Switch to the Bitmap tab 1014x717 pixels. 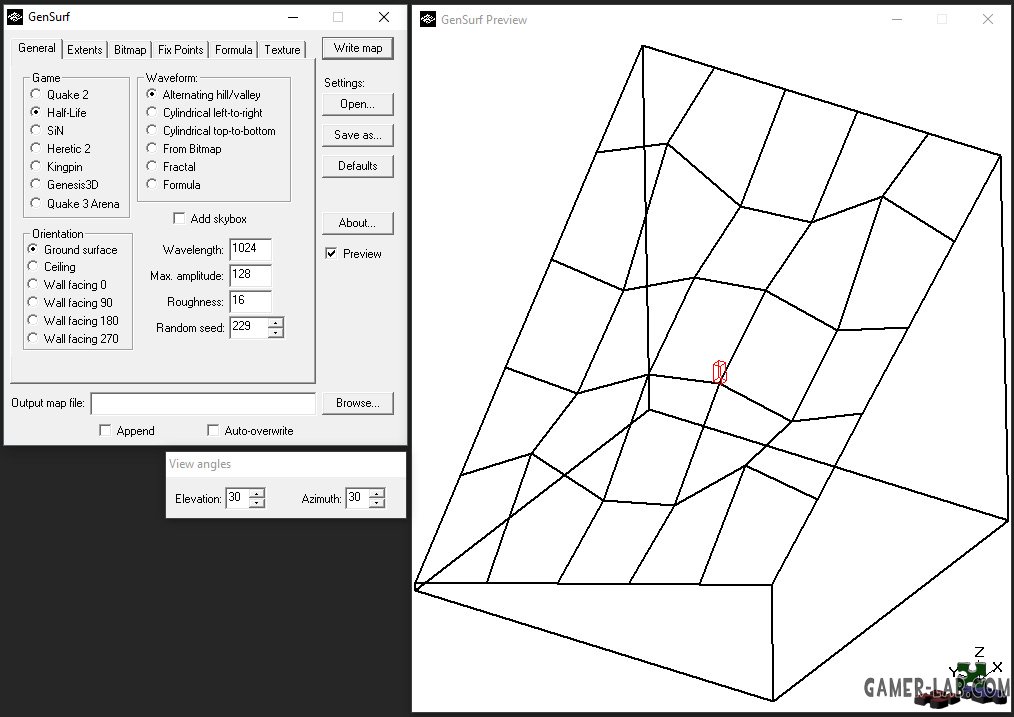tap(130, 50)
